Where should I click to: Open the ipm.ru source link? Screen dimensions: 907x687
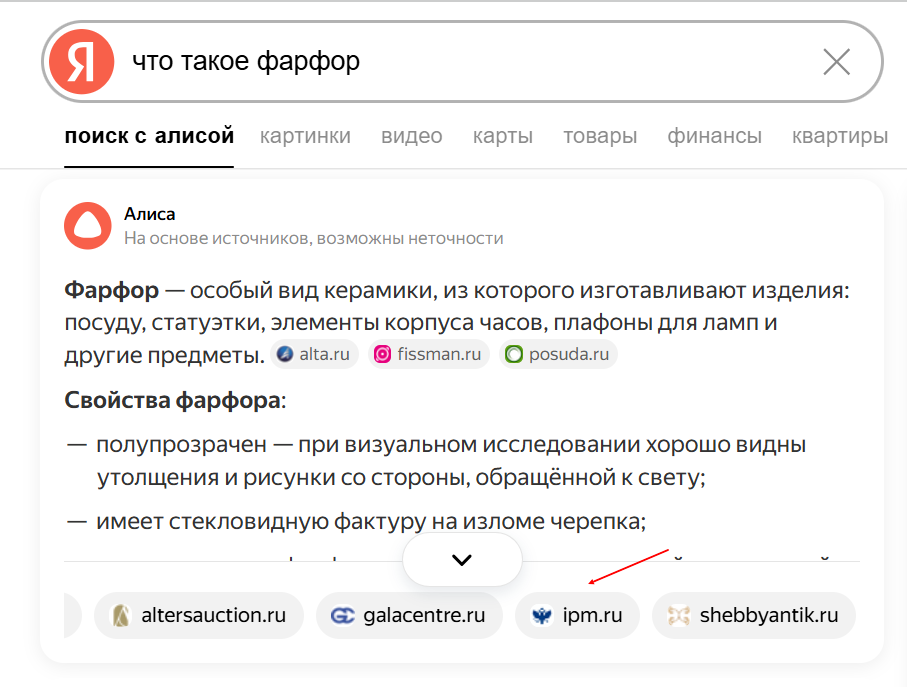coord(577,615)
